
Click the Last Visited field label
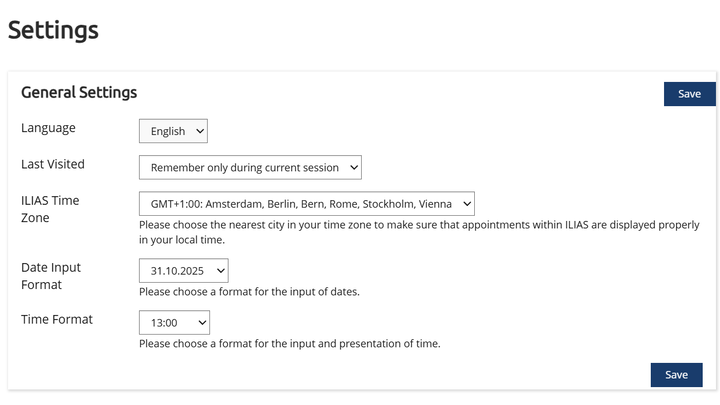click(x=53, y=164)
